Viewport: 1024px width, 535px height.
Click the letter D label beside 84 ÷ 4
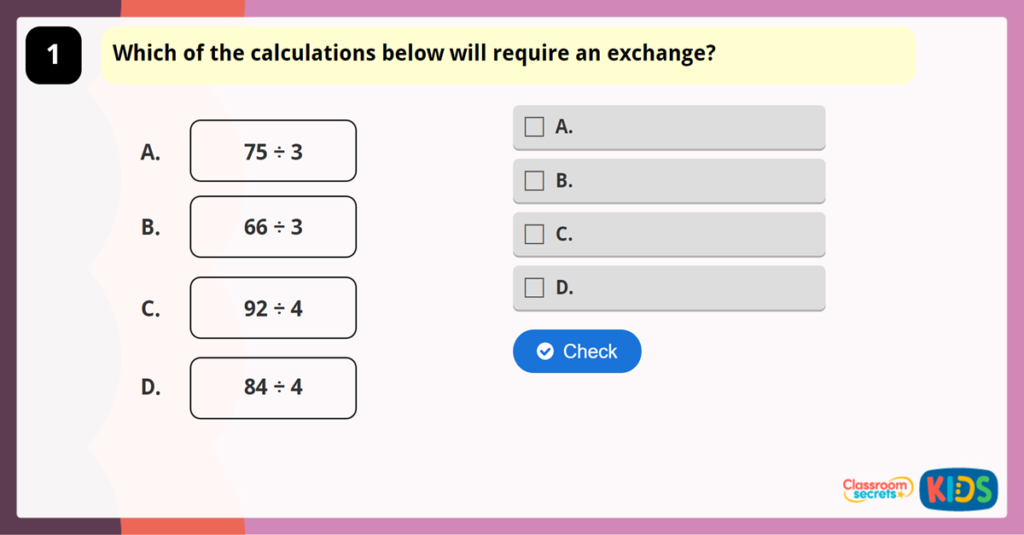(x=151, y=388)
